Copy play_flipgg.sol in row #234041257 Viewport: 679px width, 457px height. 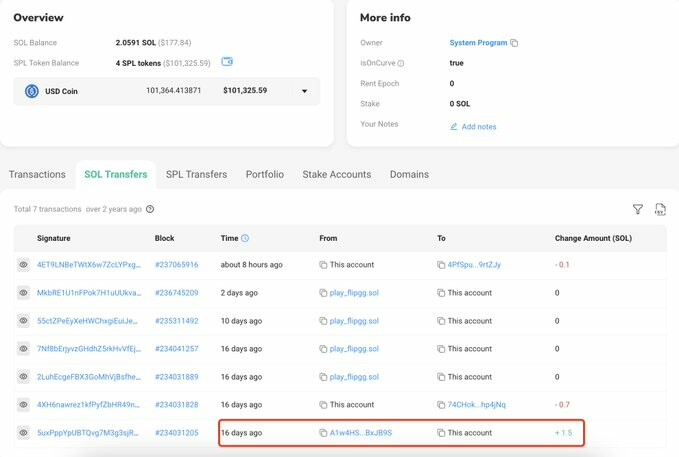coord(323,349)
